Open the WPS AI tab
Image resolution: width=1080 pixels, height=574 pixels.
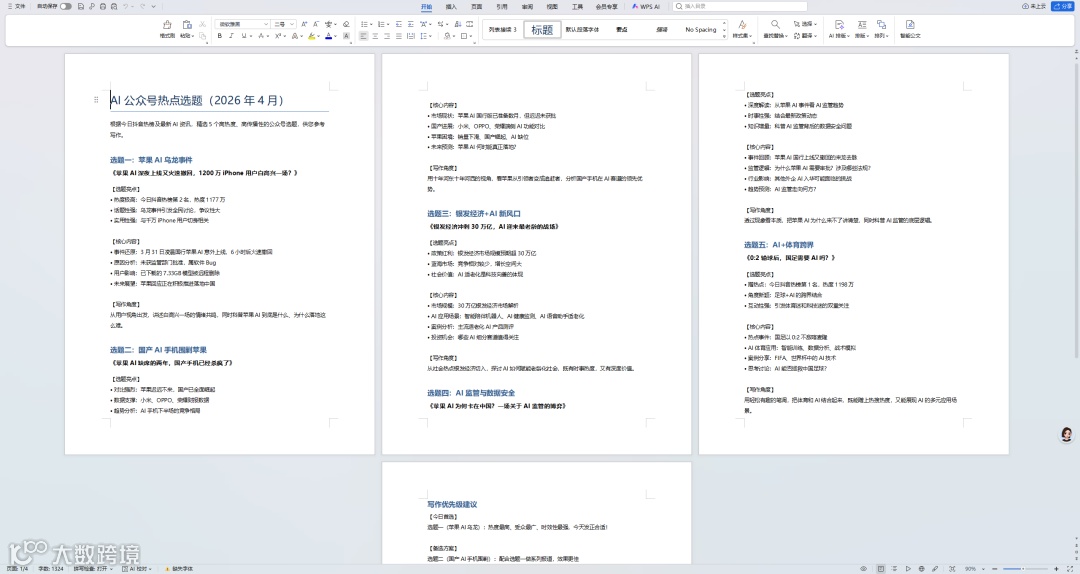click(x=645, y=7)
